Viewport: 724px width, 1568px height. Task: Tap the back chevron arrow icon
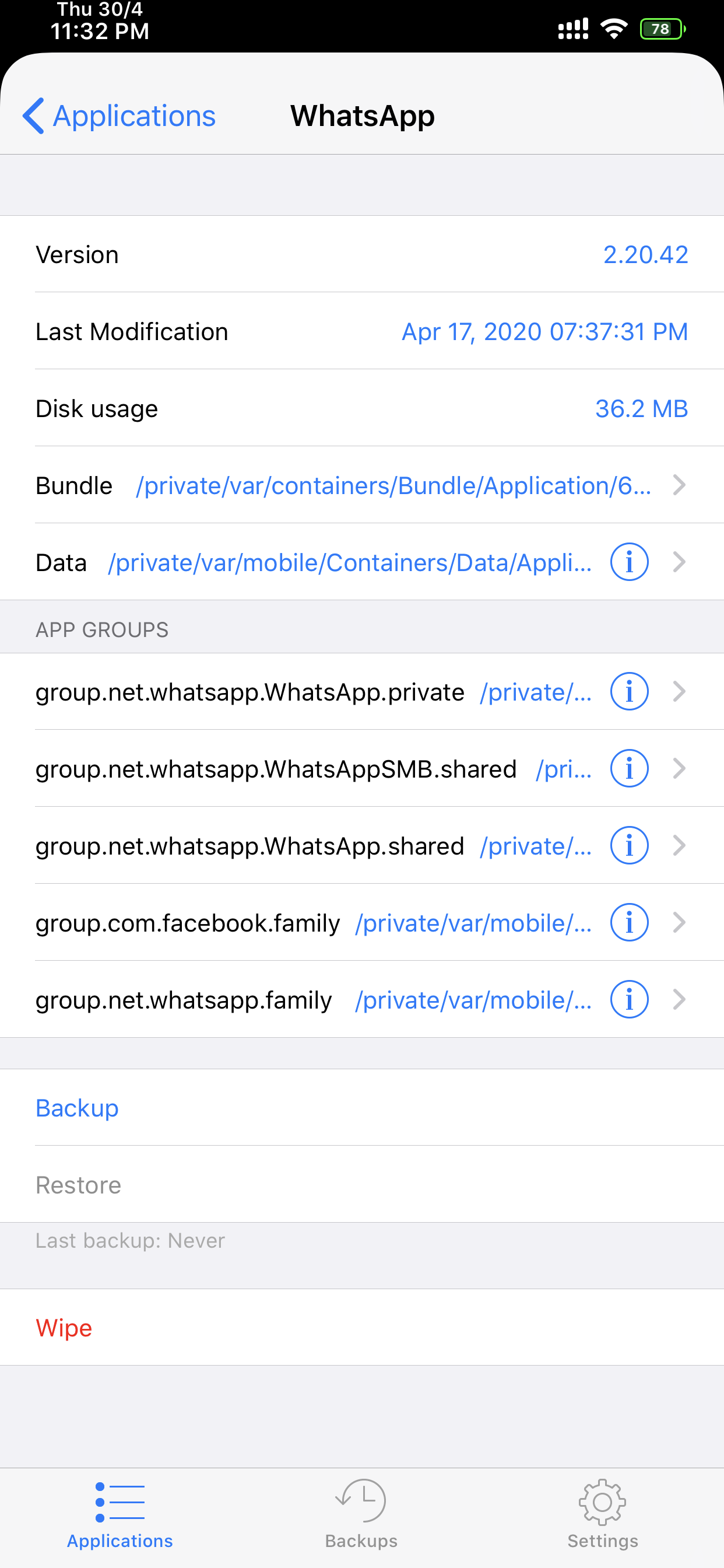click(x=33, y=116)
